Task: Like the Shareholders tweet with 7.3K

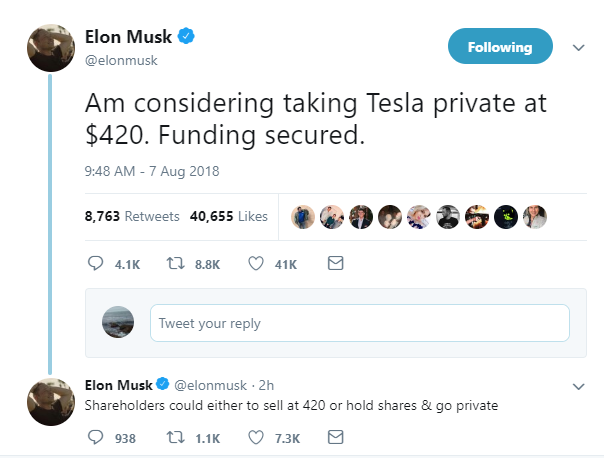Action: coord(255,437)
